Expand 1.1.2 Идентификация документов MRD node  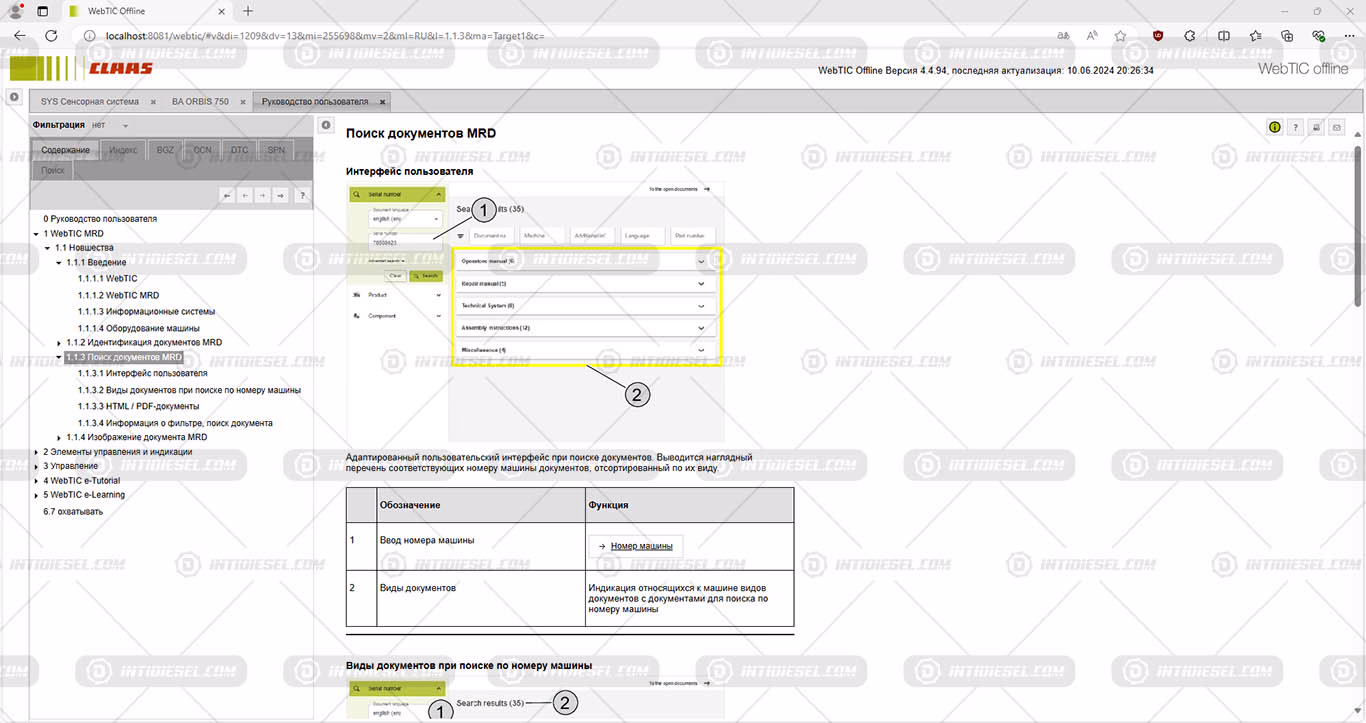pyautogui.click(x=59, y=343)
